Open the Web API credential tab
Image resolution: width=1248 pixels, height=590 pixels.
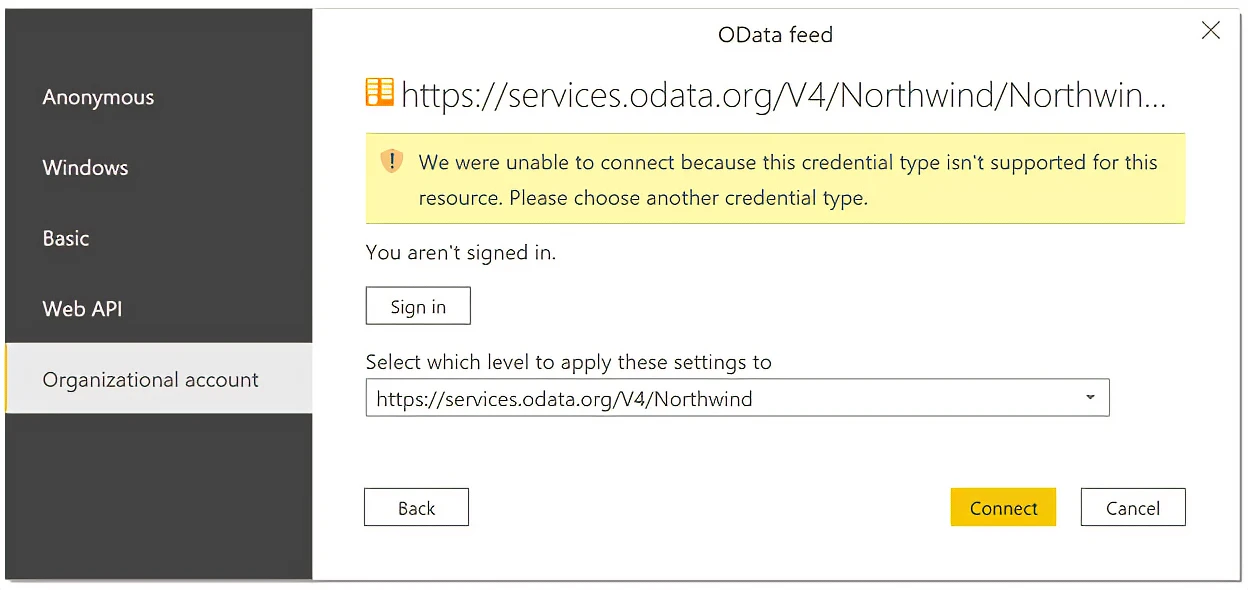click(82, 309)
